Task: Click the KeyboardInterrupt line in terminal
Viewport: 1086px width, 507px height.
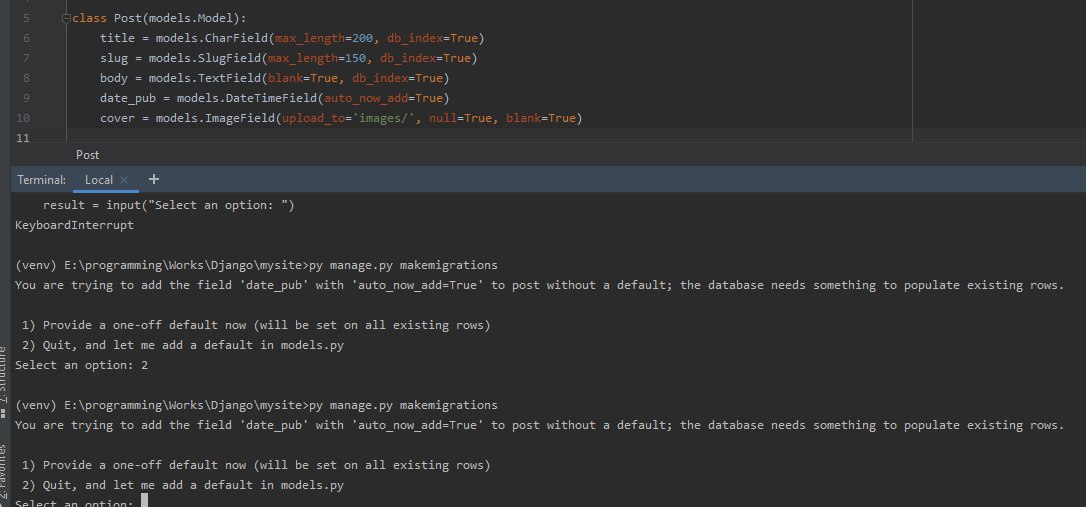Action: point(74,225)
